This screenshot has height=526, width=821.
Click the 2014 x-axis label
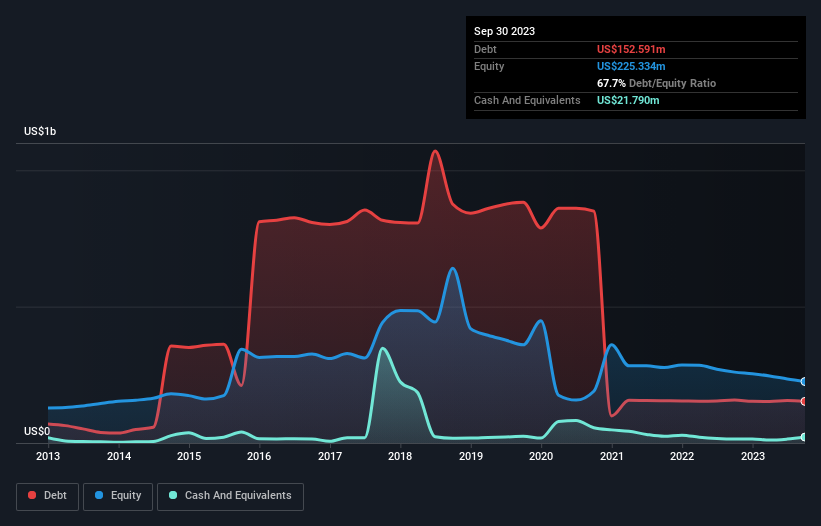pos(119,456)
